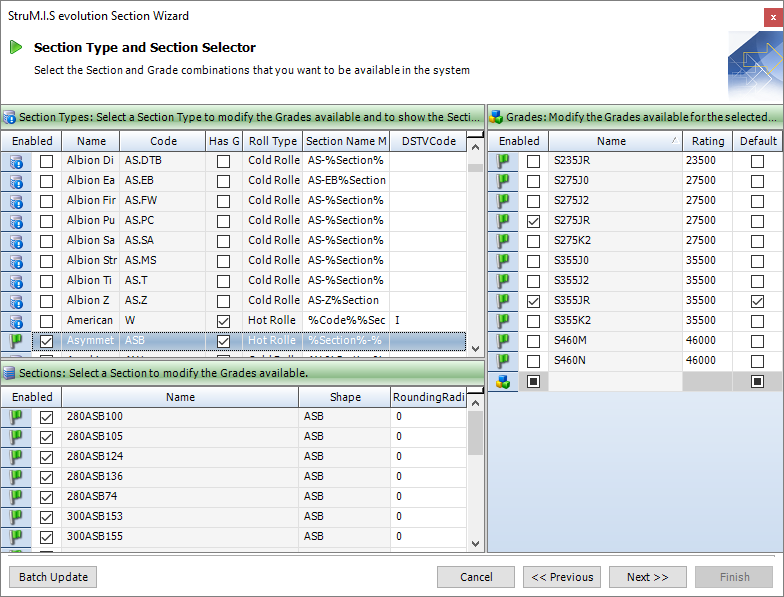The width and height of the screenshot is (784, 597).
Task: Tick the Default checkbox for S275JR
Action: (757, 221)
